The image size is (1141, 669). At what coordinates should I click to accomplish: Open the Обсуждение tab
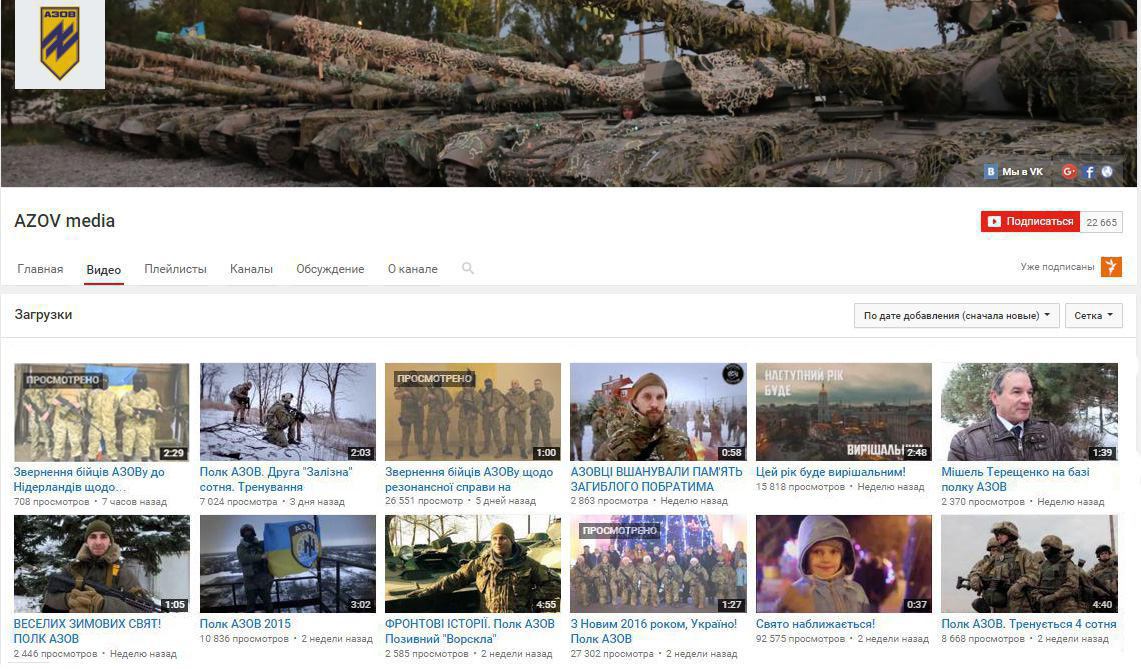click(x=330, y=269)
